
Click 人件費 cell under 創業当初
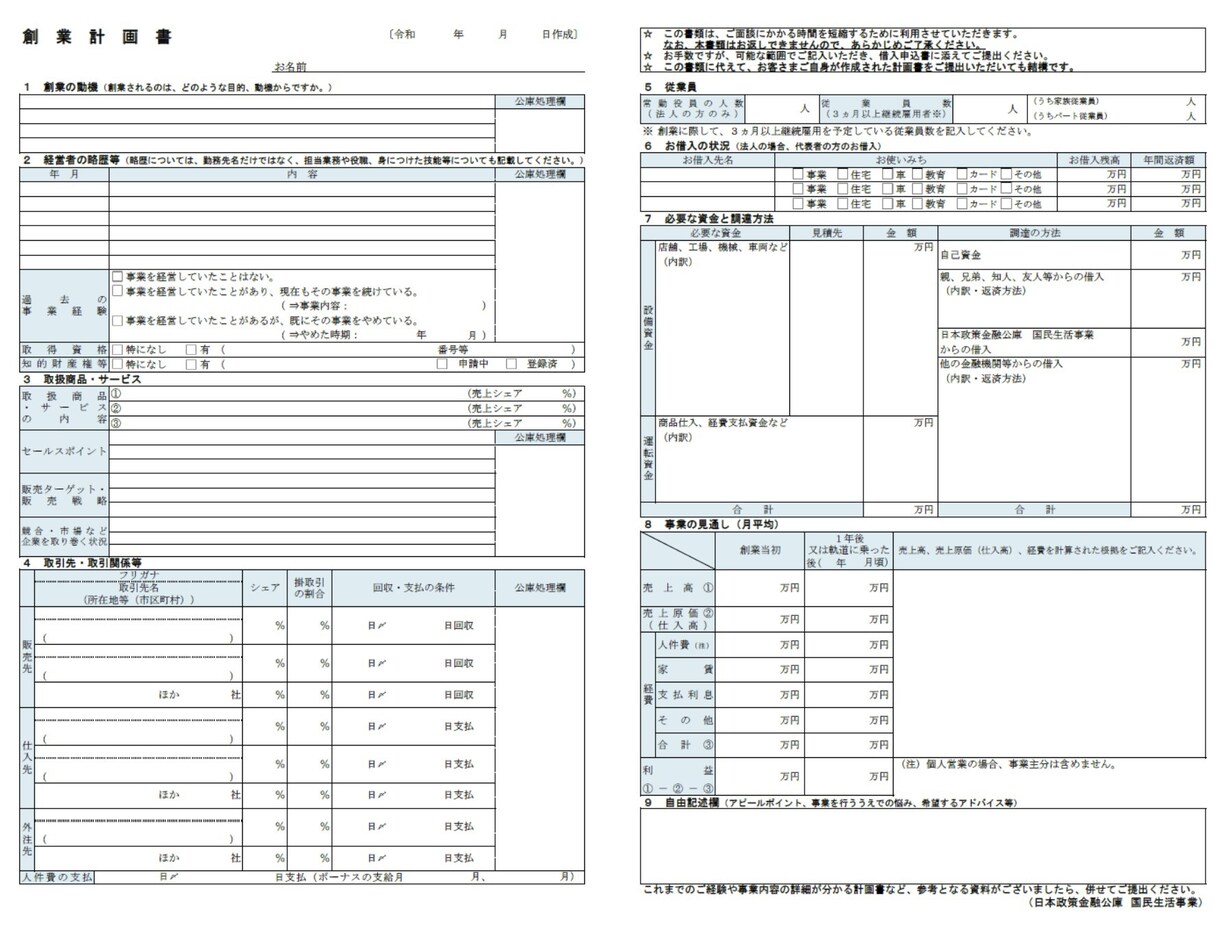[760, 644]
